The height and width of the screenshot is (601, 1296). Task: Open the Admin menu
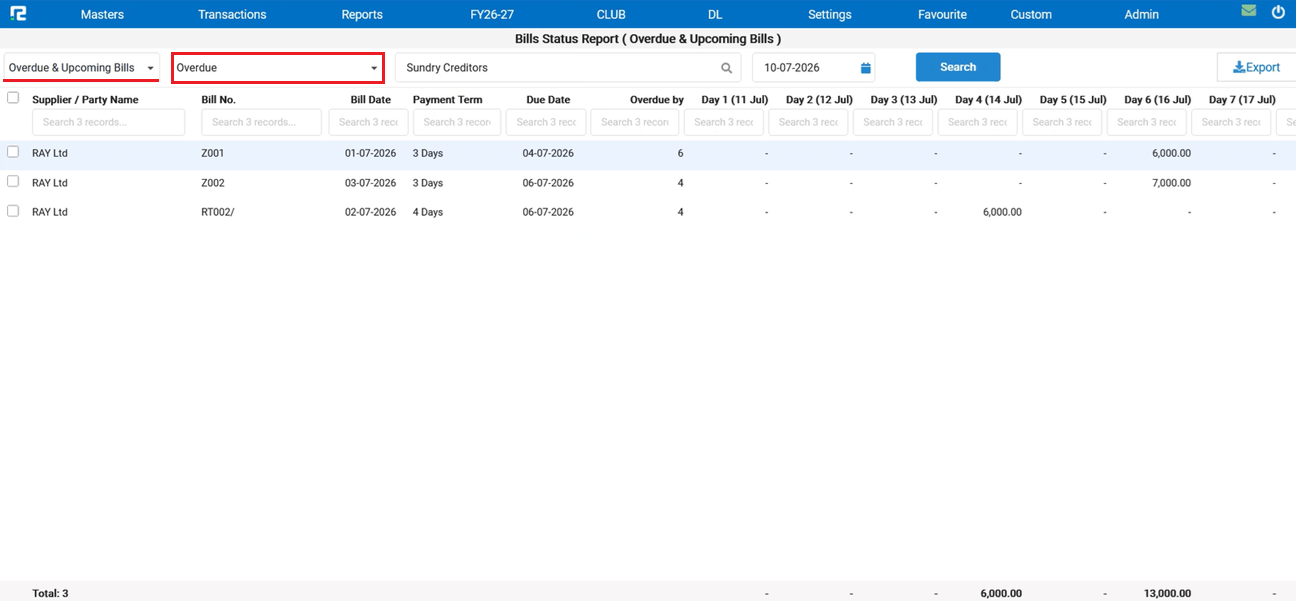[1141, 14]
